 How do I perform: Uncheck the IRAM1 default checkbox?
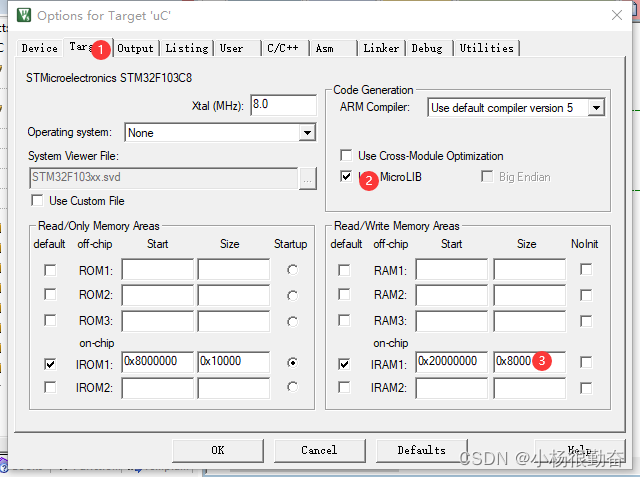(344, 364)
